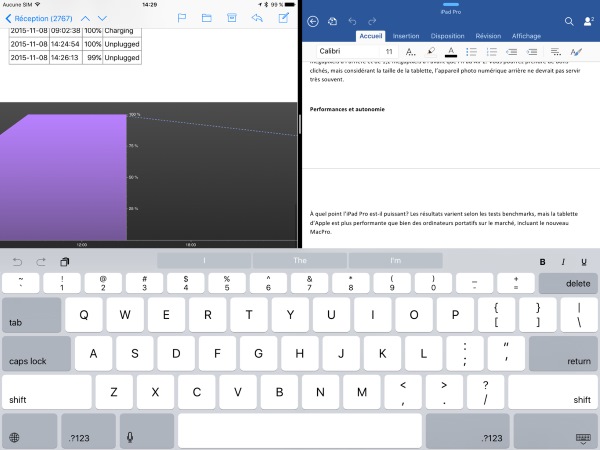Screen dimensions: 600x450
Task: Increase paragraph indent
Action: 532,52
